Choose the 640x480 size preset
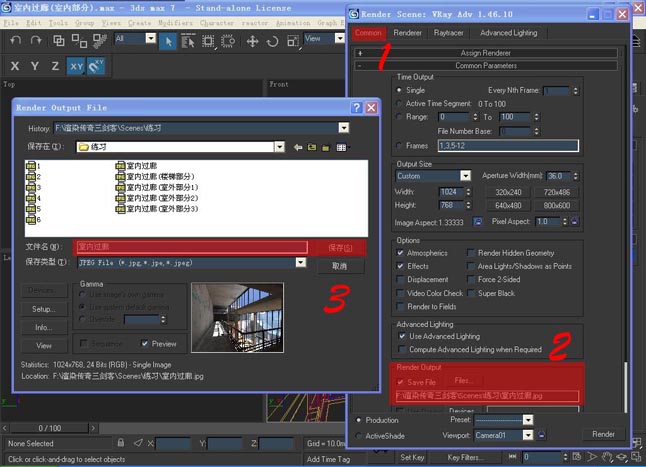 508,205
